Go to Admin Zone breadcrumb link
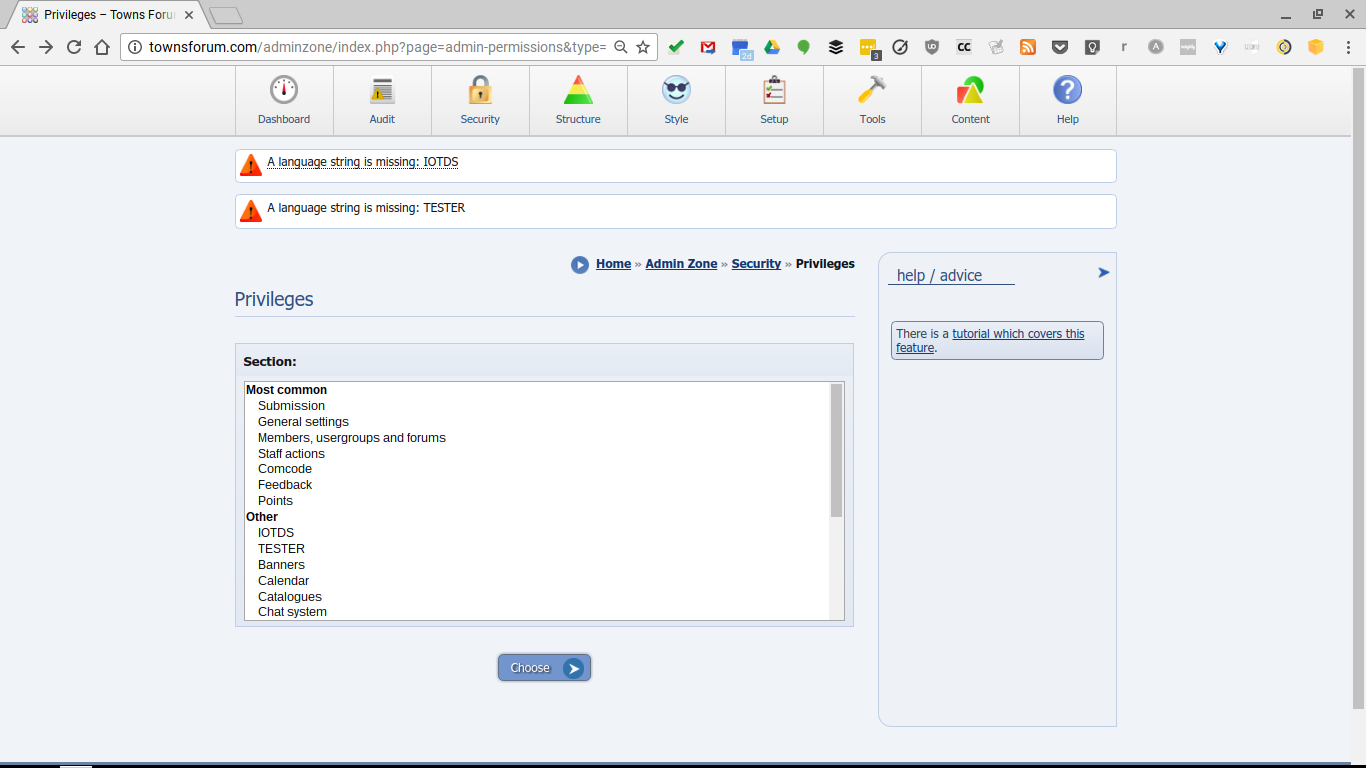The width and height of the screenshot is (1366, 768). (x=681, y=264)
